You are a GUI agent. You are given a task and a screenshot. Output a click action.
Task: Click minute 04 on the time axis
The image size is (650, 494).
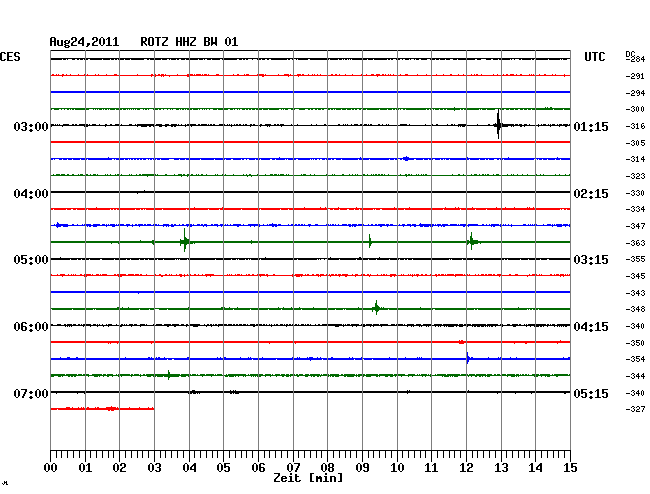pyautogui.click(x=189, y=467)
